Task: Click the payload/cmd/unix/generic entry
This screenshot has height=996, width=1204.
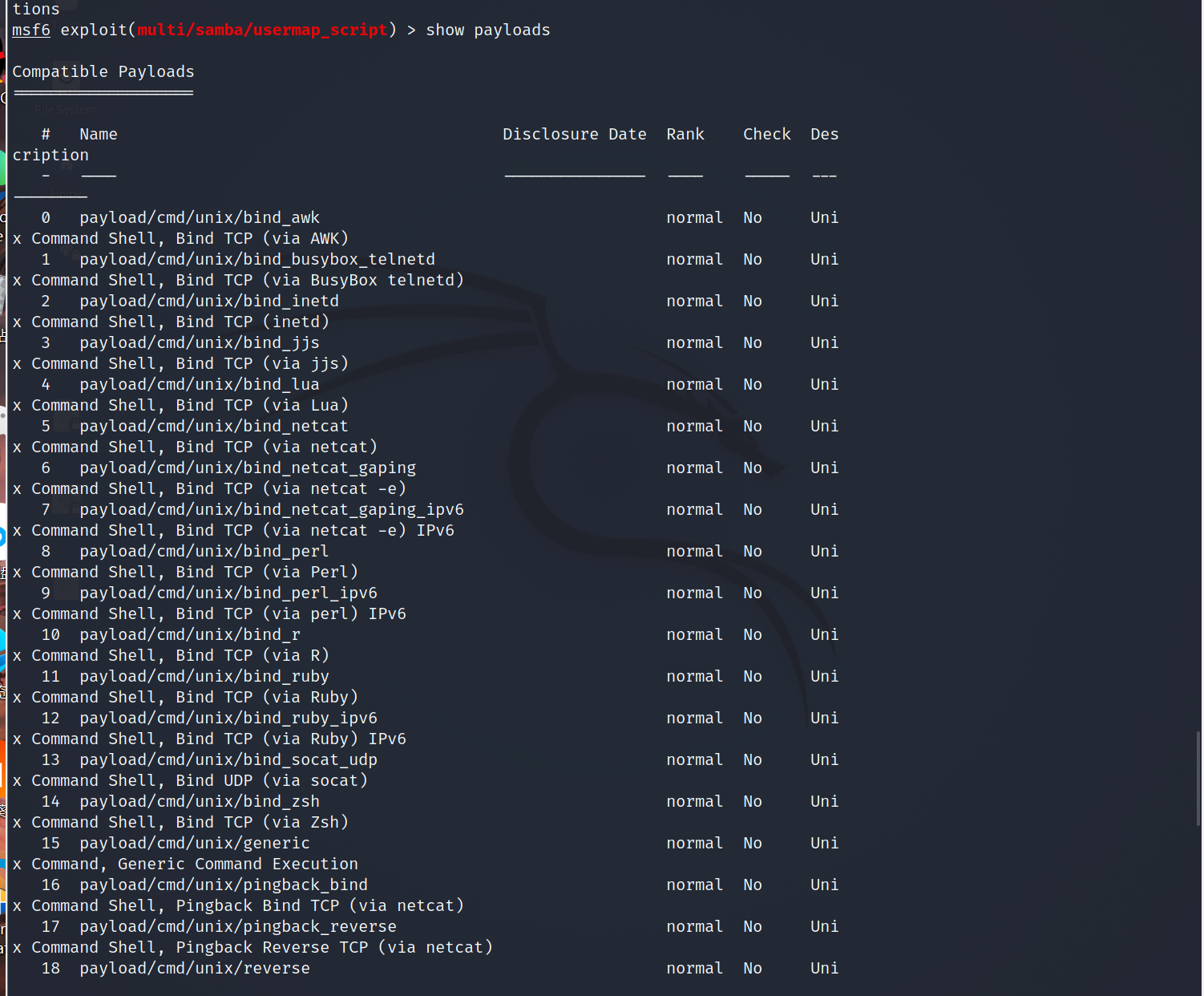Action: pyautogui.click(x=195, y=843)
